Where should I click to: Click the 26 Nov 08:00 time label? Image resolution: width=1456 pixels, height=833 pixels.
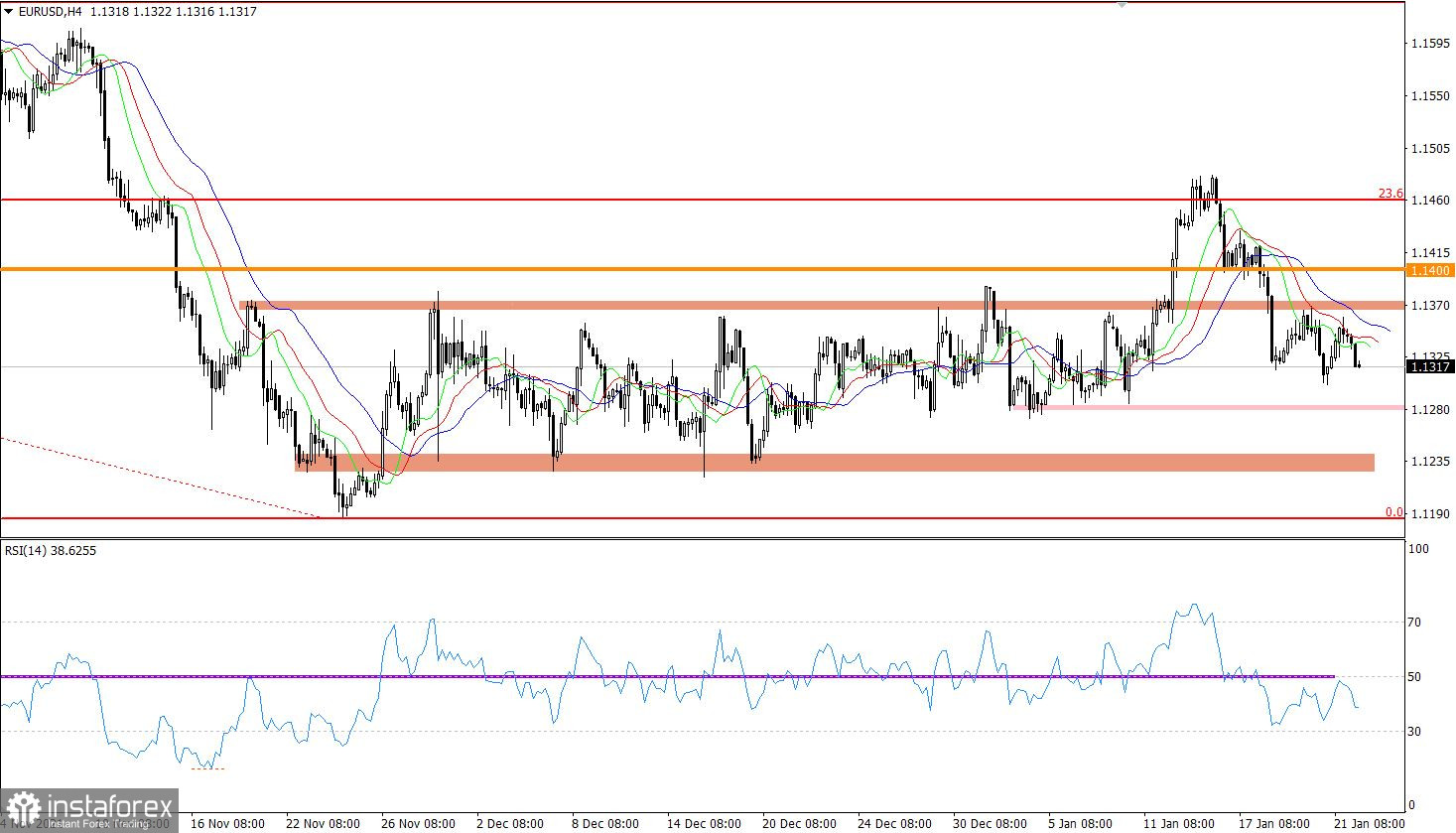coord(418,824)
